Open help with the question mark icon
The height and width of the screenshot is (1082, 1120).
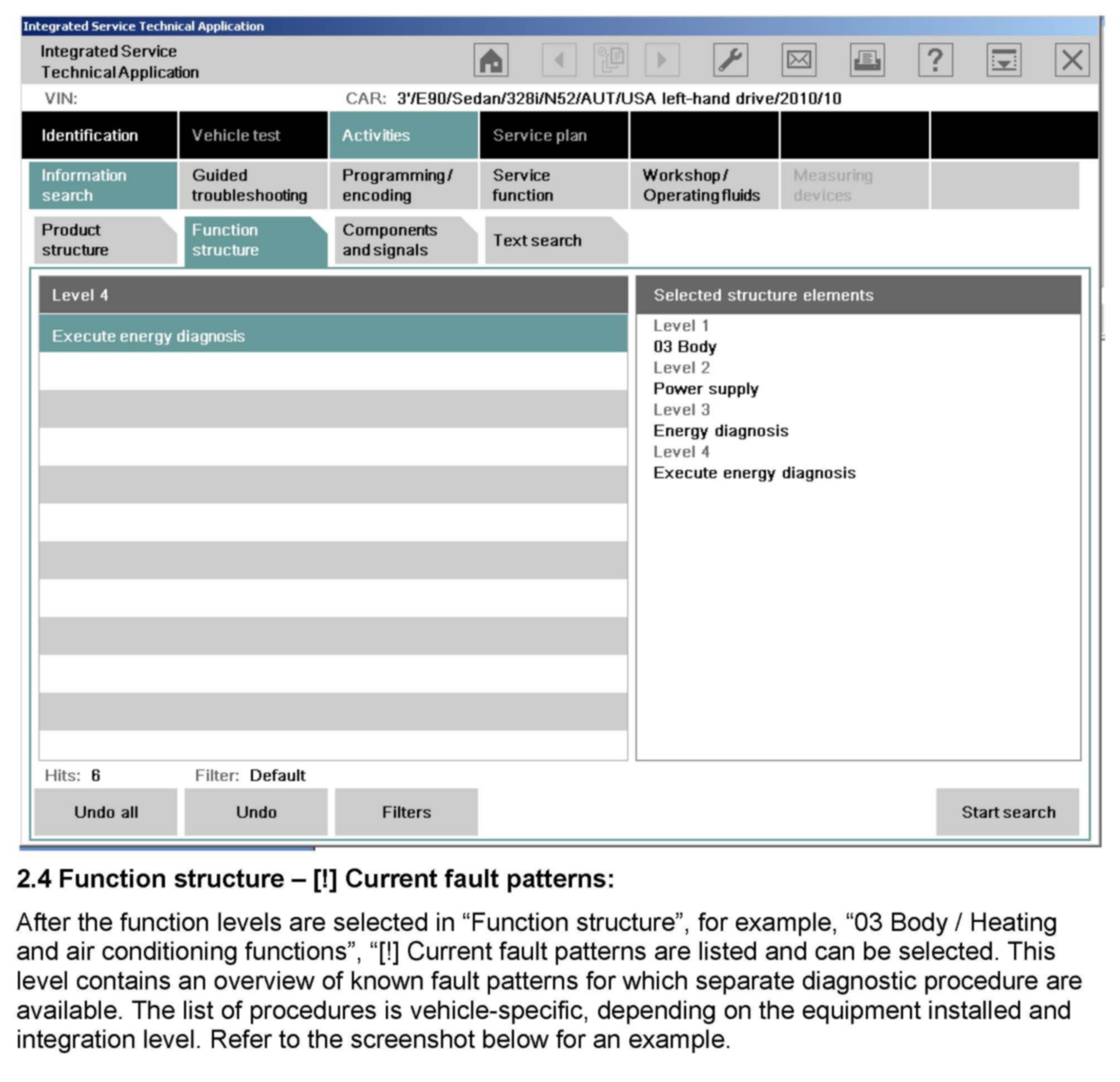click(935, 60)
